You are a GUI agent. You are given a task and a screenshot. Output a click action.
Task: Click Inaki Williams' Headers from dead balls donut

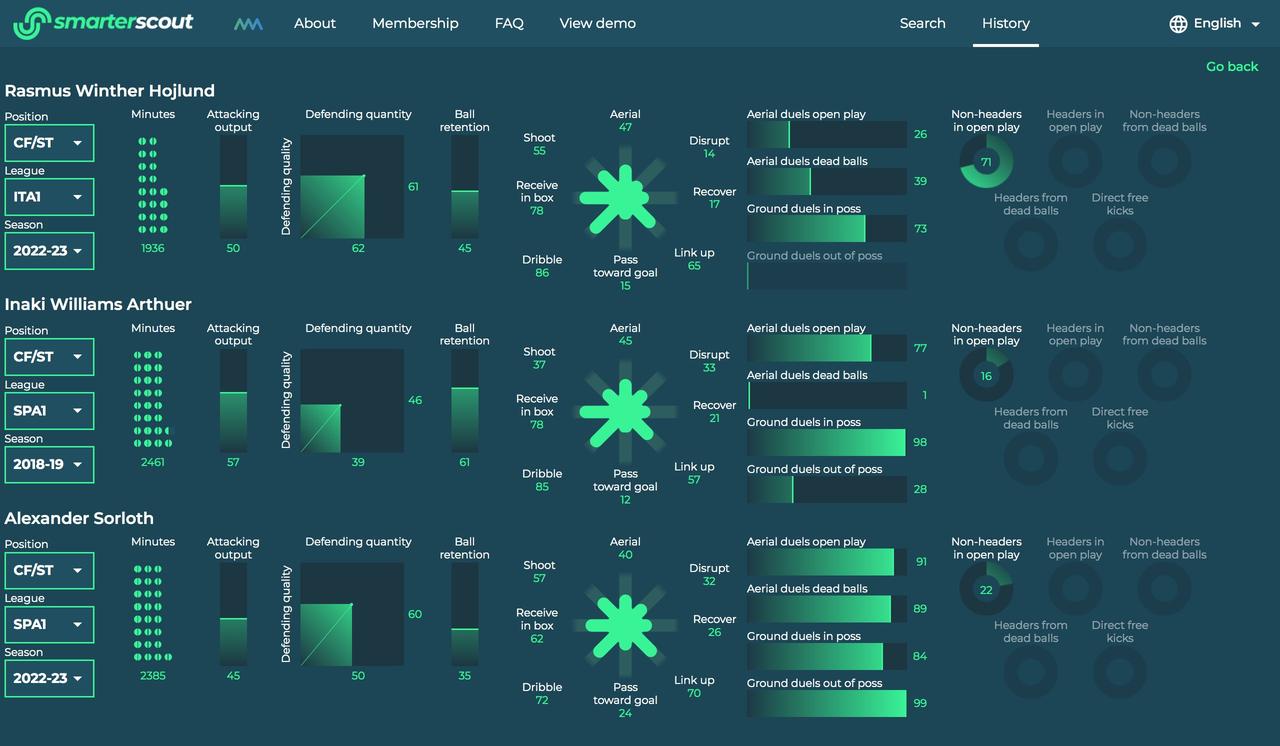[1030, 459]
